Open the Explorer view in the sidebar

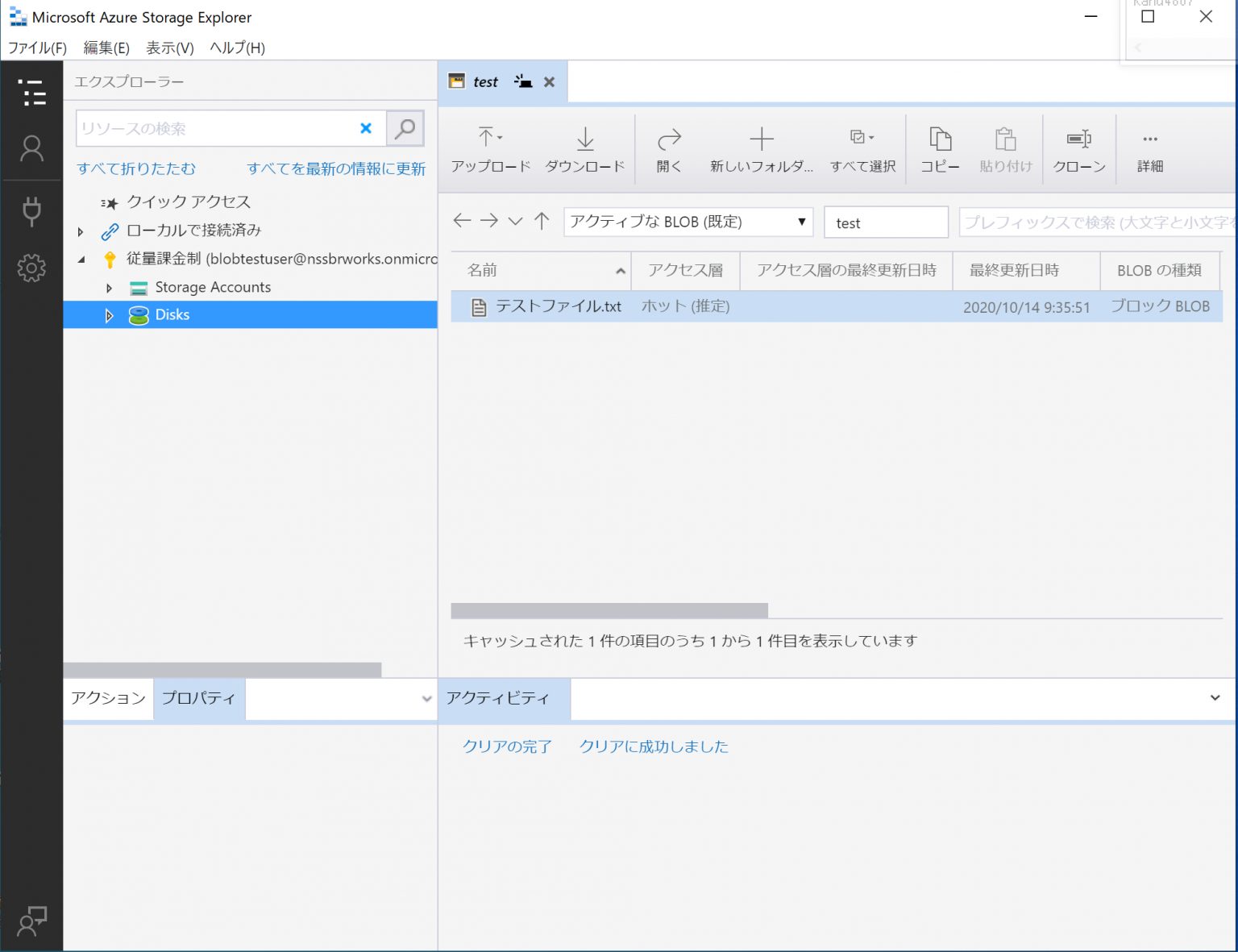click(31, 92)
